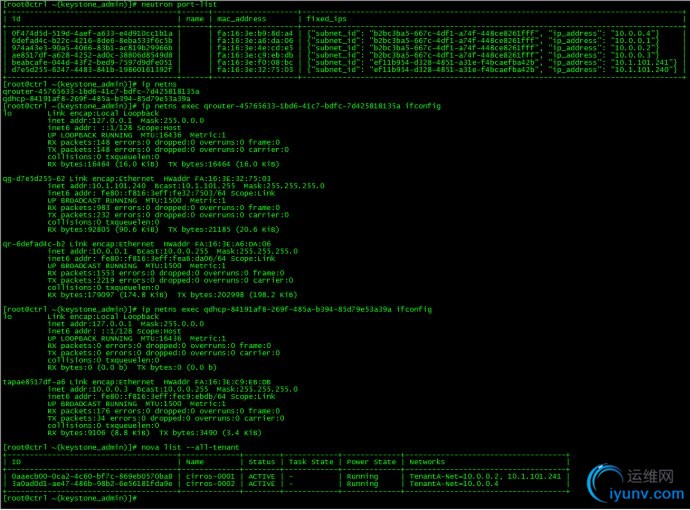Click the 'fixed_ips' column header

pos(326,19)
